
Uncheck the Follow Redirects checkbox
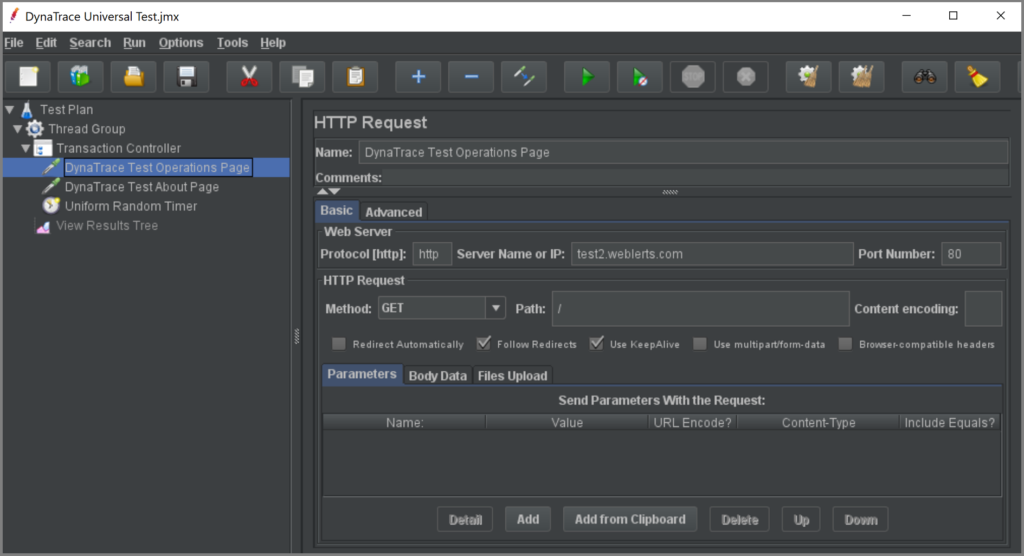coord(484,344)
